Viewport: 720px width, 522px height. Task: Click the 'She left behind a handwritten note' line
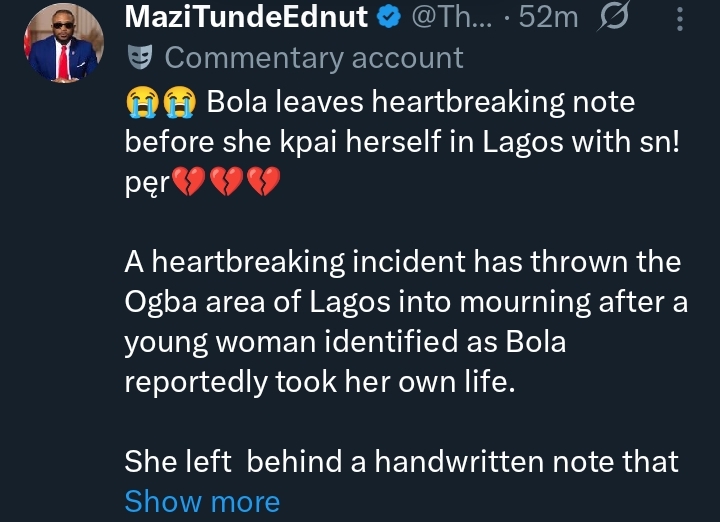(x=402, y=461)
